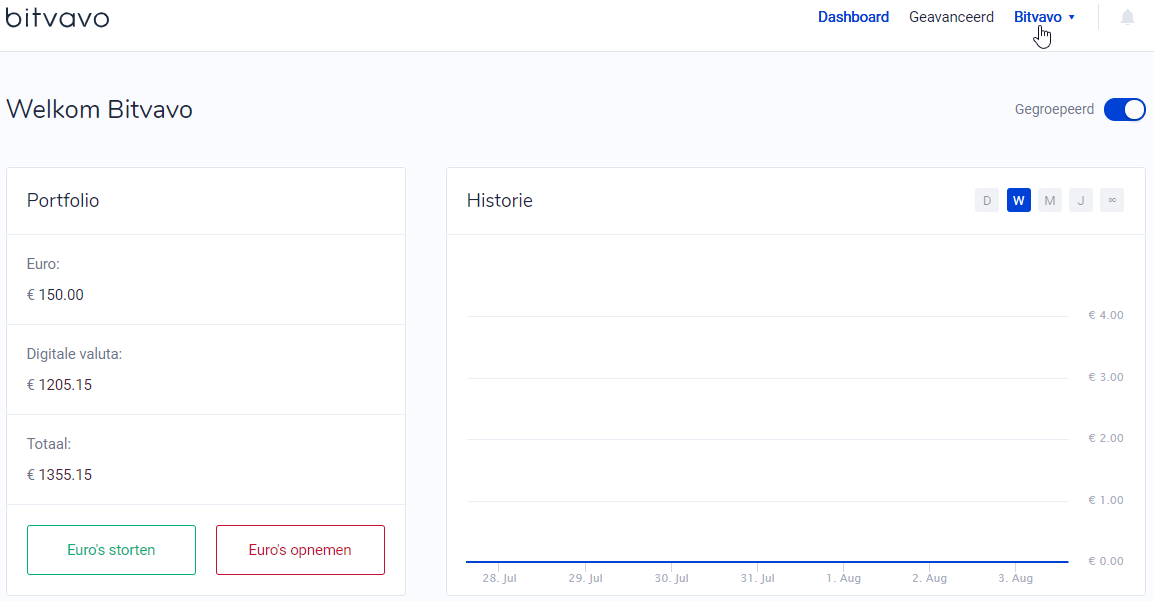The width and height of the screenshot is (1154, 601).
Task: Click the 3. Aug date on chart axis
Action: coord(1016,578)
